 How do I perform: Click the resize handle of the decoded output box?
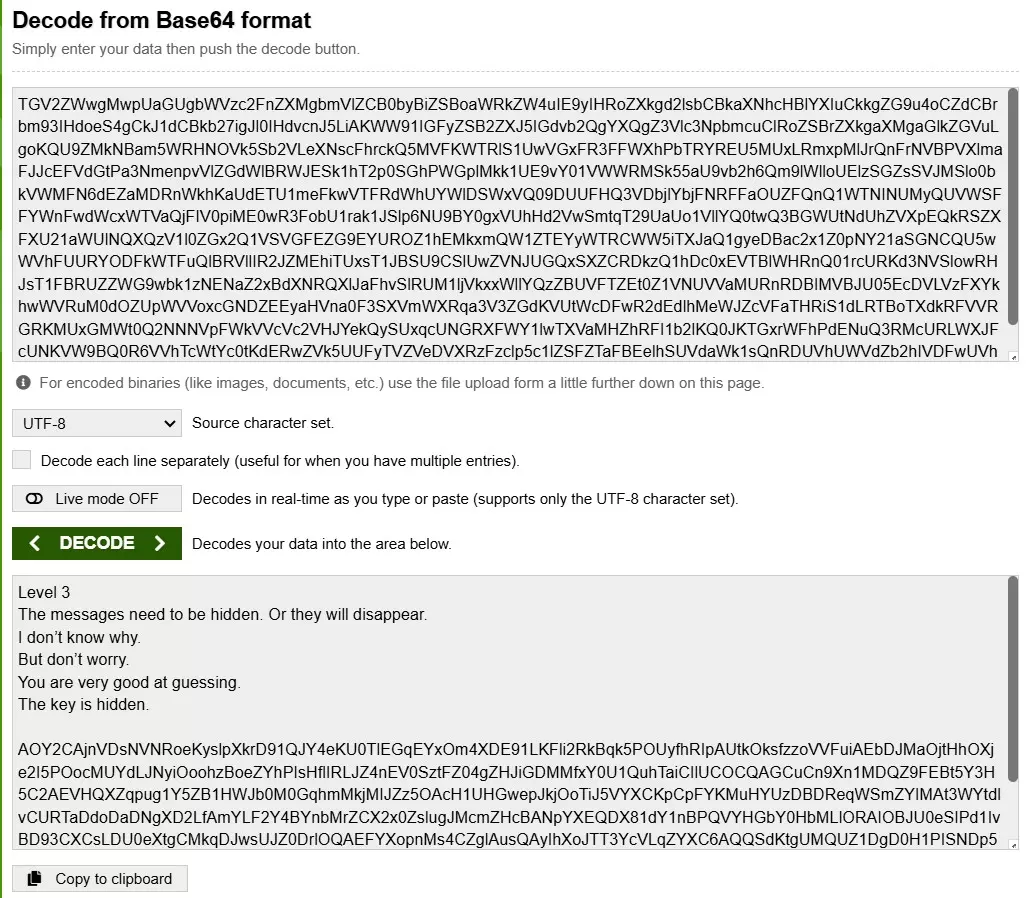[1014, 845]
